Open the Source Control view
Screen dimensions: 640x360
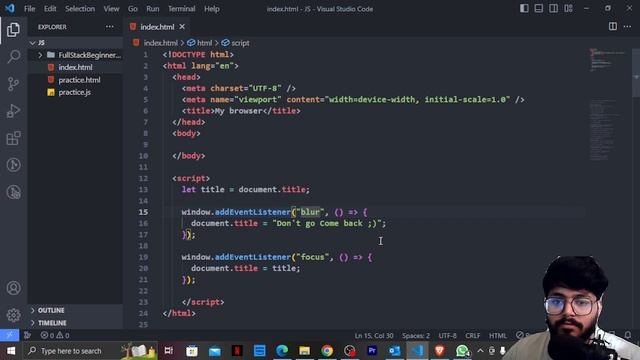coord(13,84)
